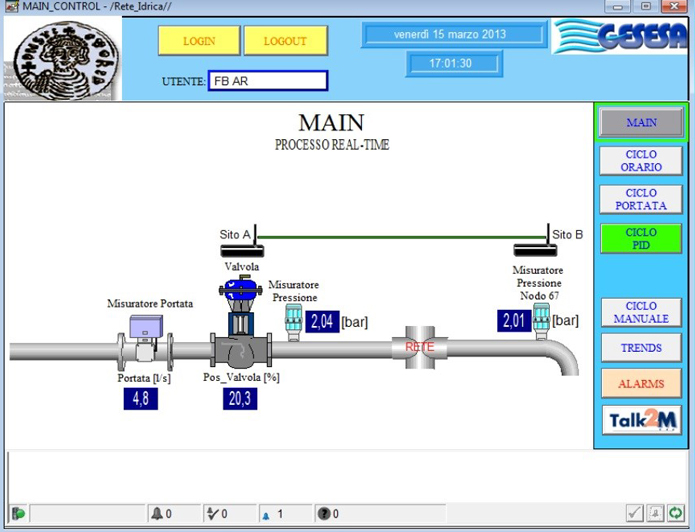Click the alarm bell icon in status bar

[156, 514]
